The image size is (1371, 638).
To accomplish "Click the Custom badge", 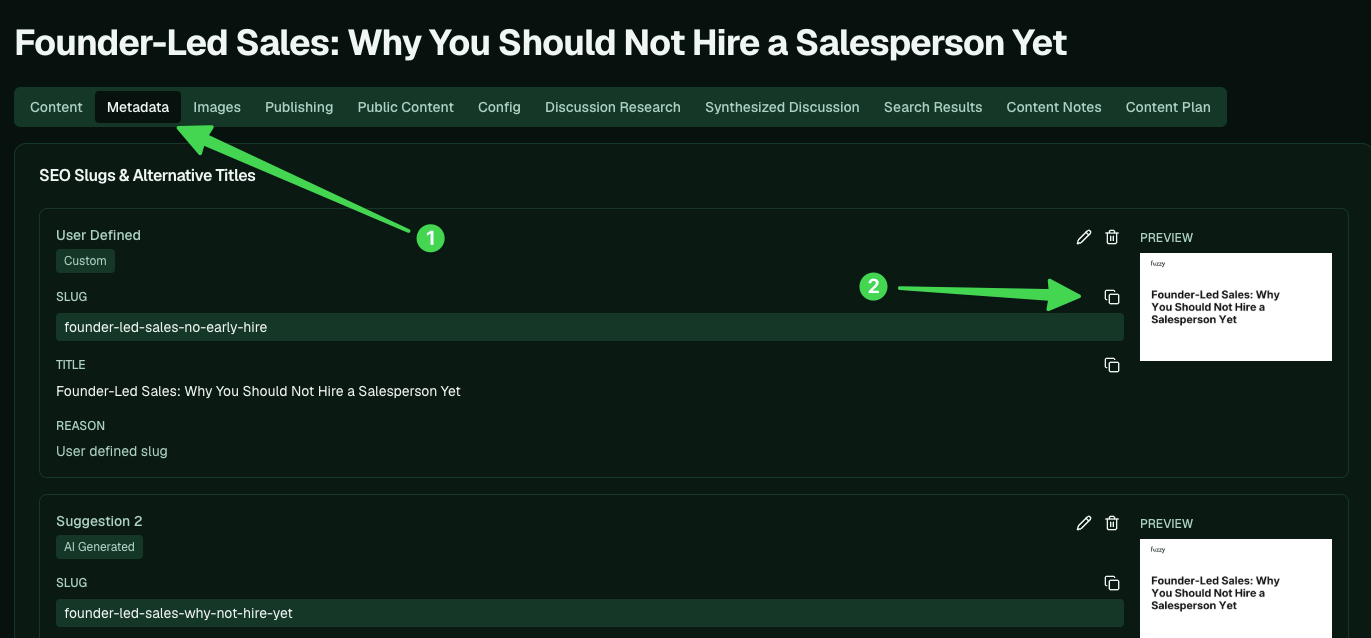I will 86,261.
